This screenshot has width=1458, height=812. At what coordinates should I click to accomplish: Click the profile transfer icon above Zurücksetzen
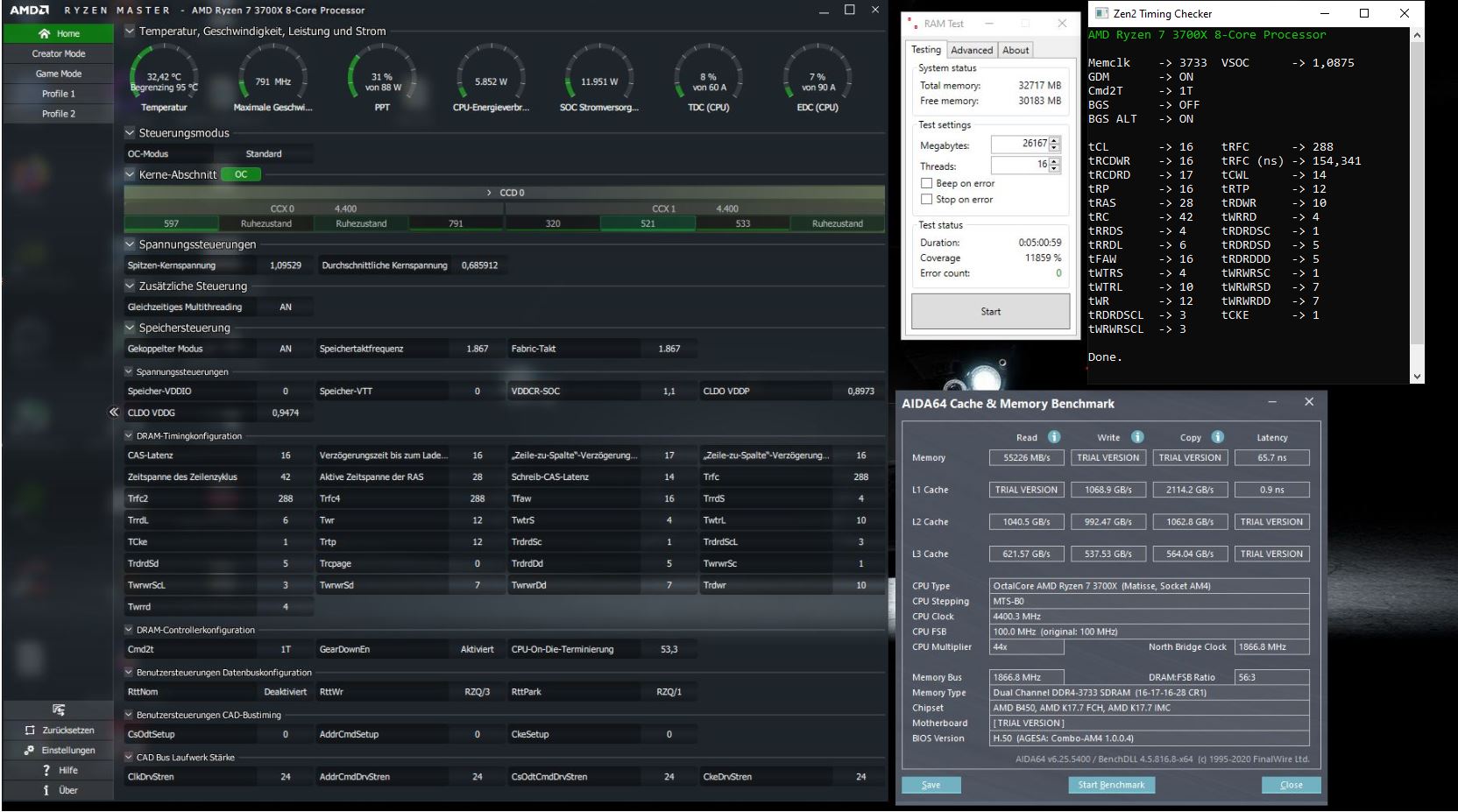[59, 710]
